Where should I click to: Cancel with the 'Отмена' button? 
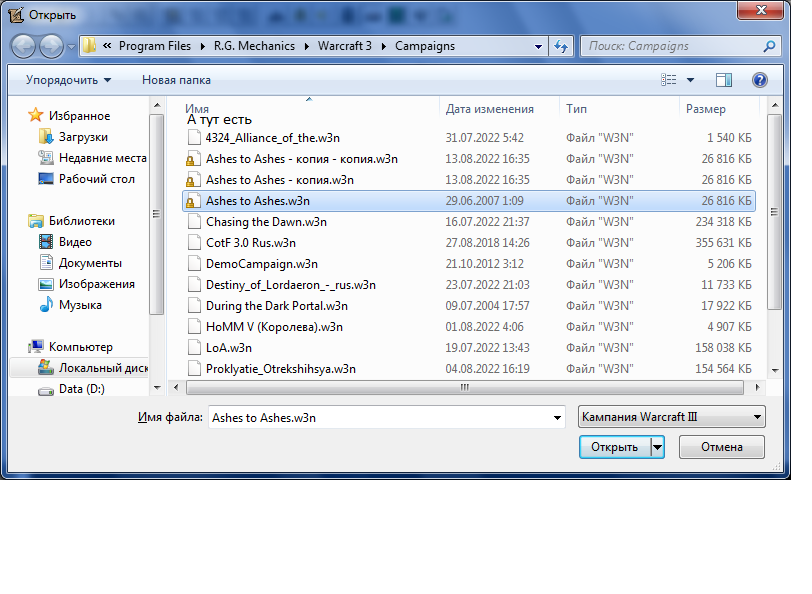(x=721, y=447)
